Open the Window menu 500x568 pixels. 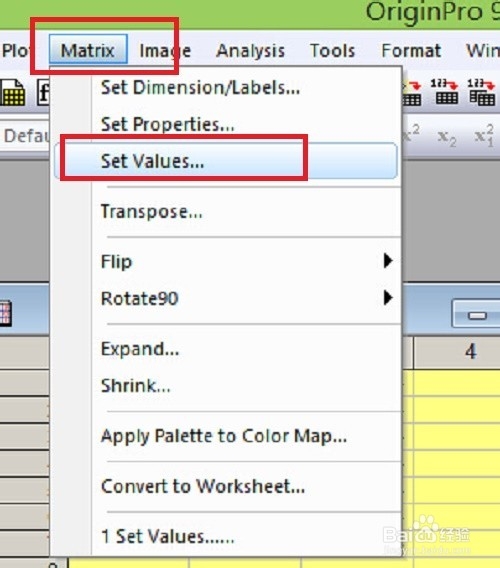[x=483, y=50]
